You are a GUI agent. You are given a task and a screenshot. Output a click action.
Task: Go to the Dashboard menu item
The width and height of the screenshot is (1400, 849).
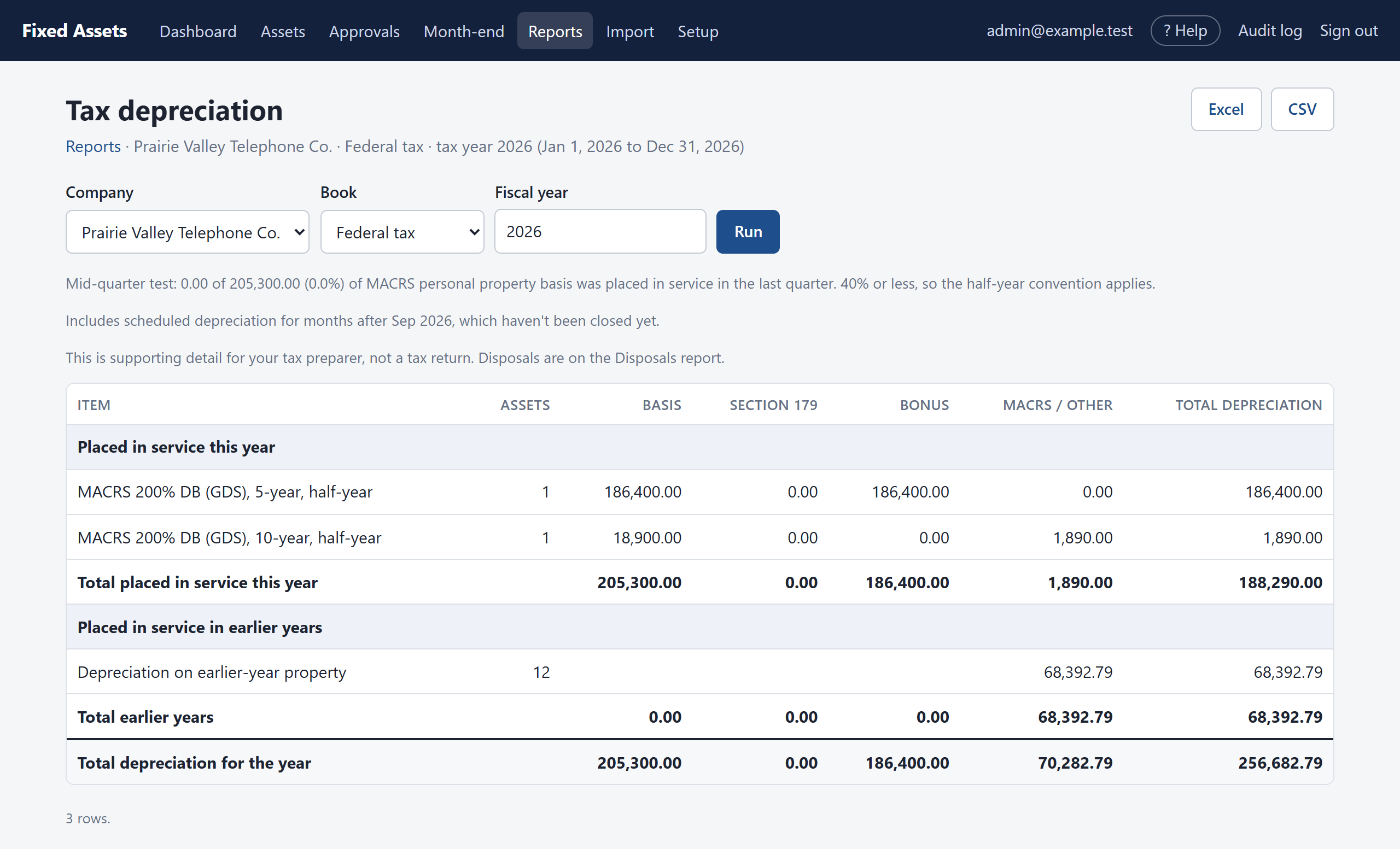click(198, 31)
